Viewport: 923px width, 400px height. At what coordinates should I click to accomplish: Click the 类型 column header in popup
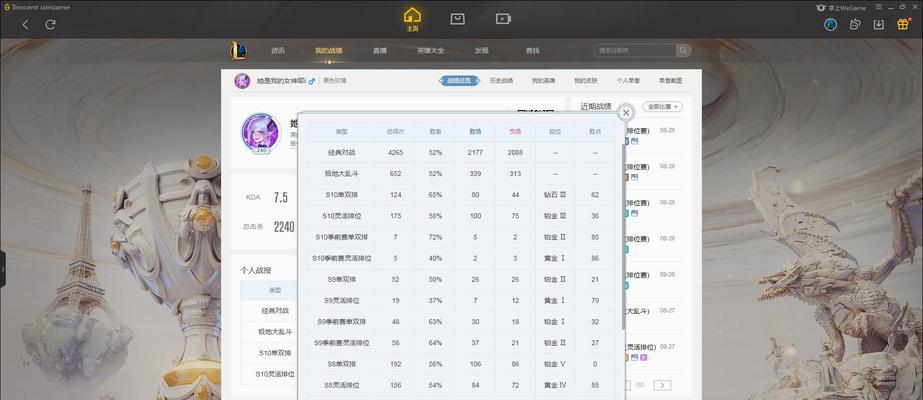click(x=342, y=132)
